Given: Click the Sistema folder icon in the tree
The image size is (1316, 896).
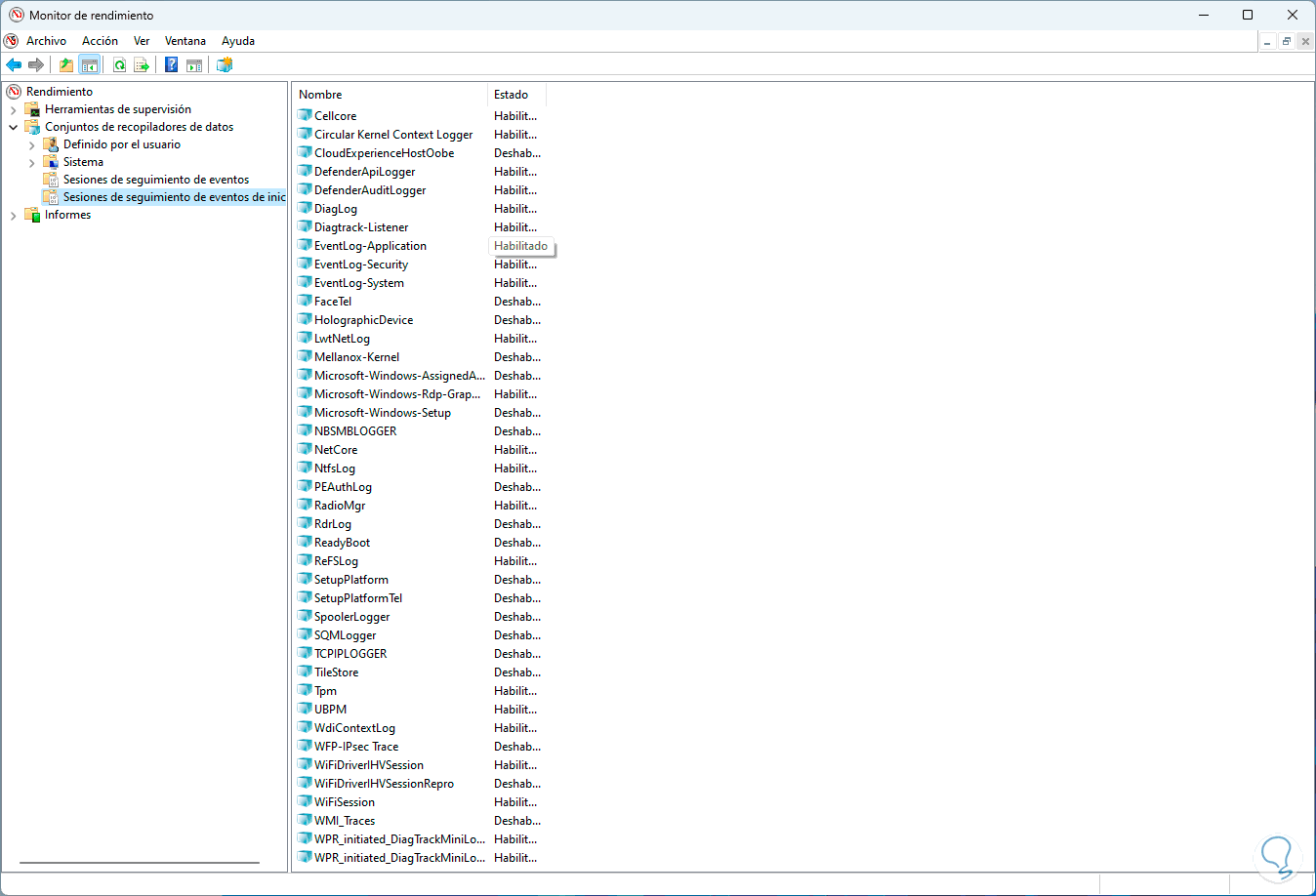Looking at the screenshot, I should click(x=51, y=162).
